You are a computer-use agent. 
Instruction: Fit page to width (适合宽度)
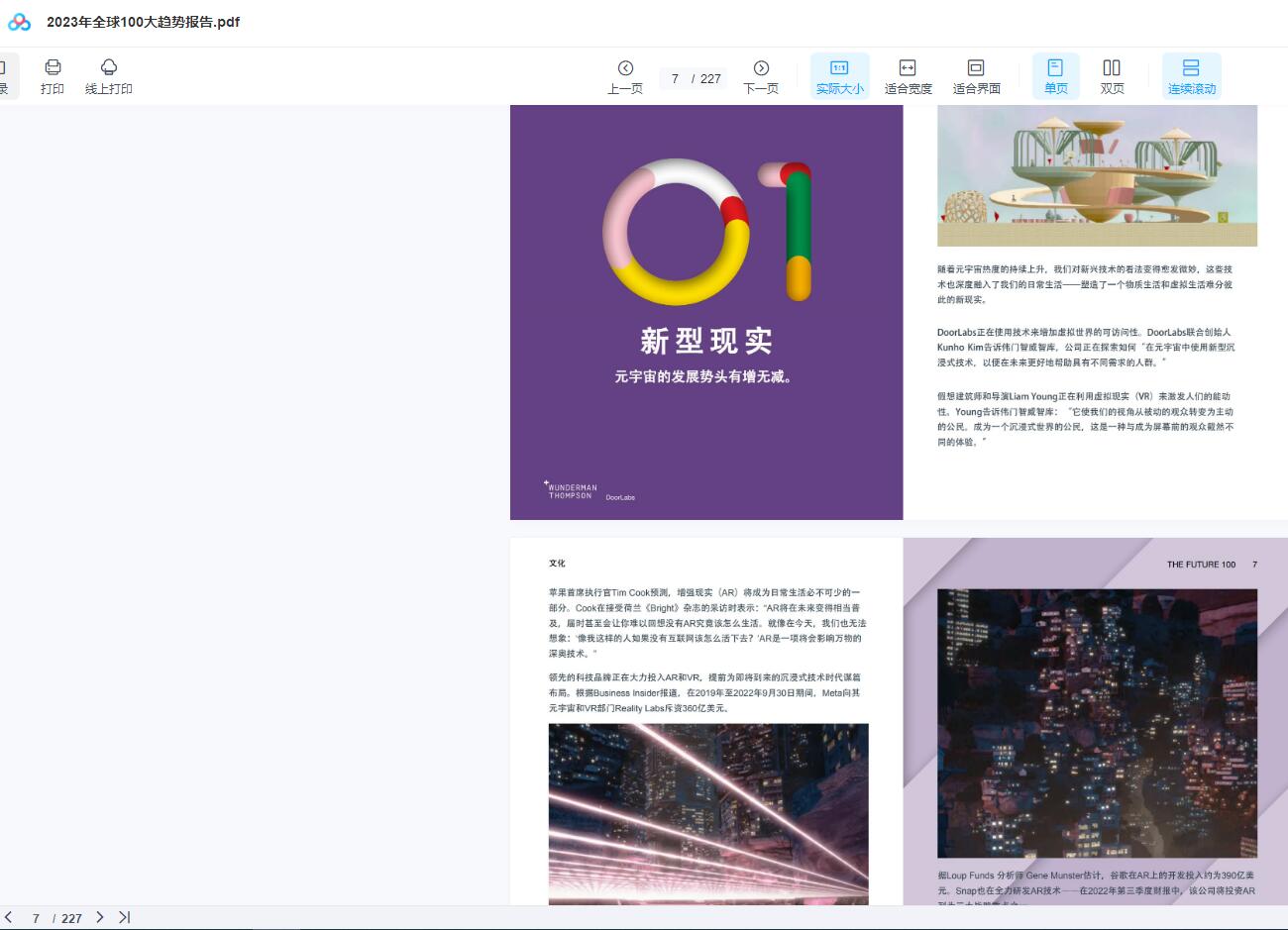pos(908,76)
